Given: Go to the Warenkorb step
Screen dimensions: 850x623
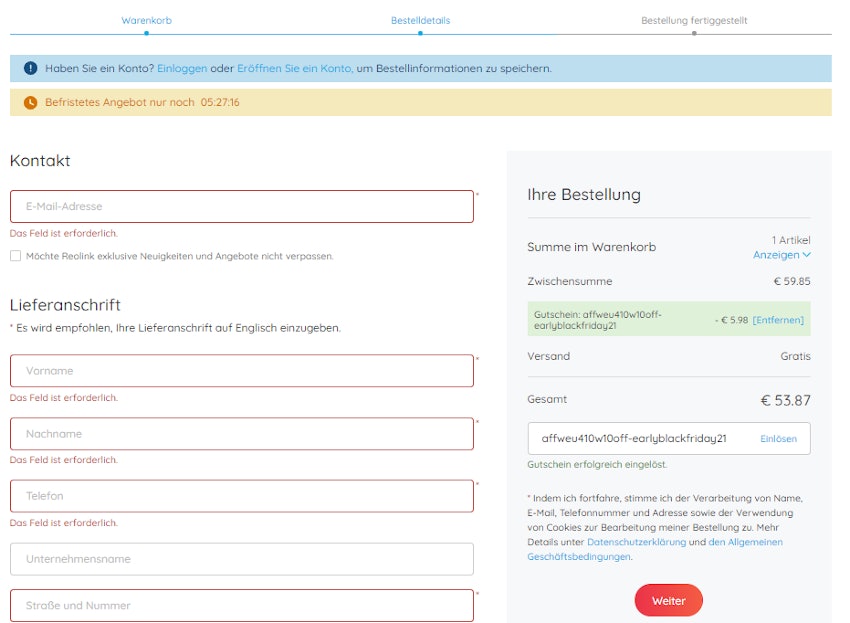Looking at the screenshot, I should click(x=146, y=20).
